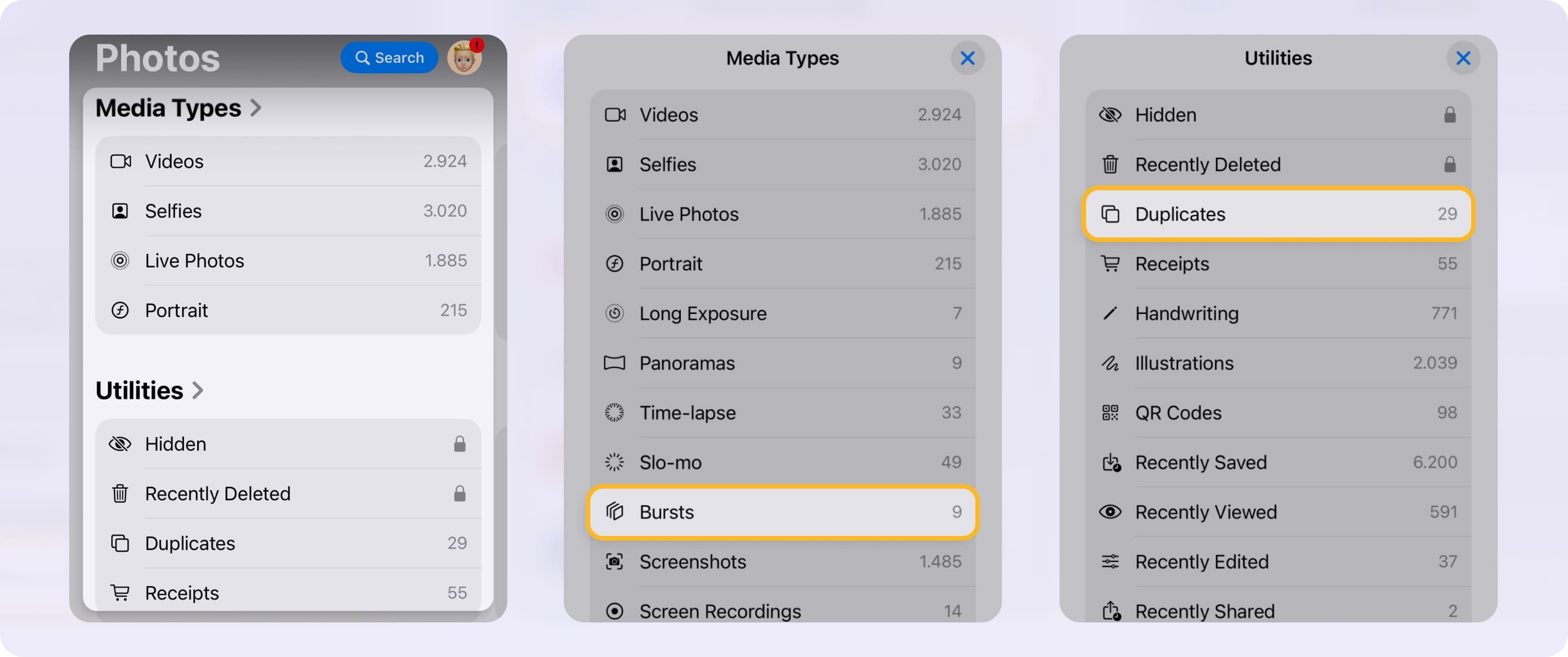The image size is (1568, 657).
Task: Click the Receipts shopping-cart icon
Action: [1111, 263]
